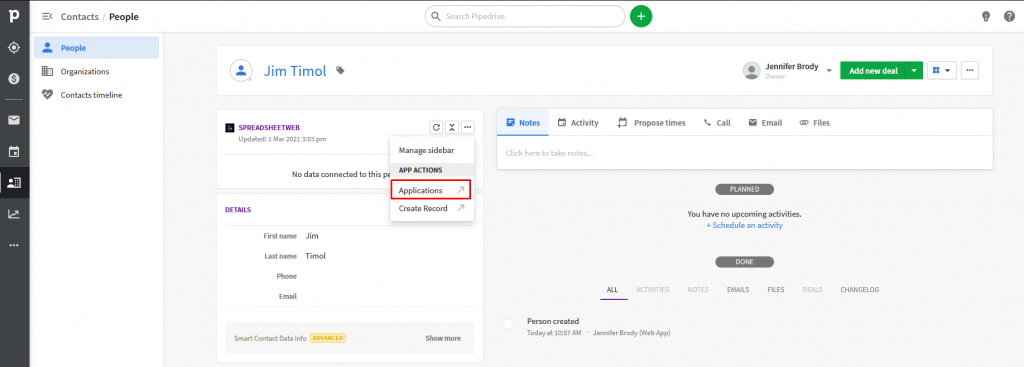1024x367 pixels.
Task: Go to Contacts breadcrumb link
Action: [x=80, y=17]
